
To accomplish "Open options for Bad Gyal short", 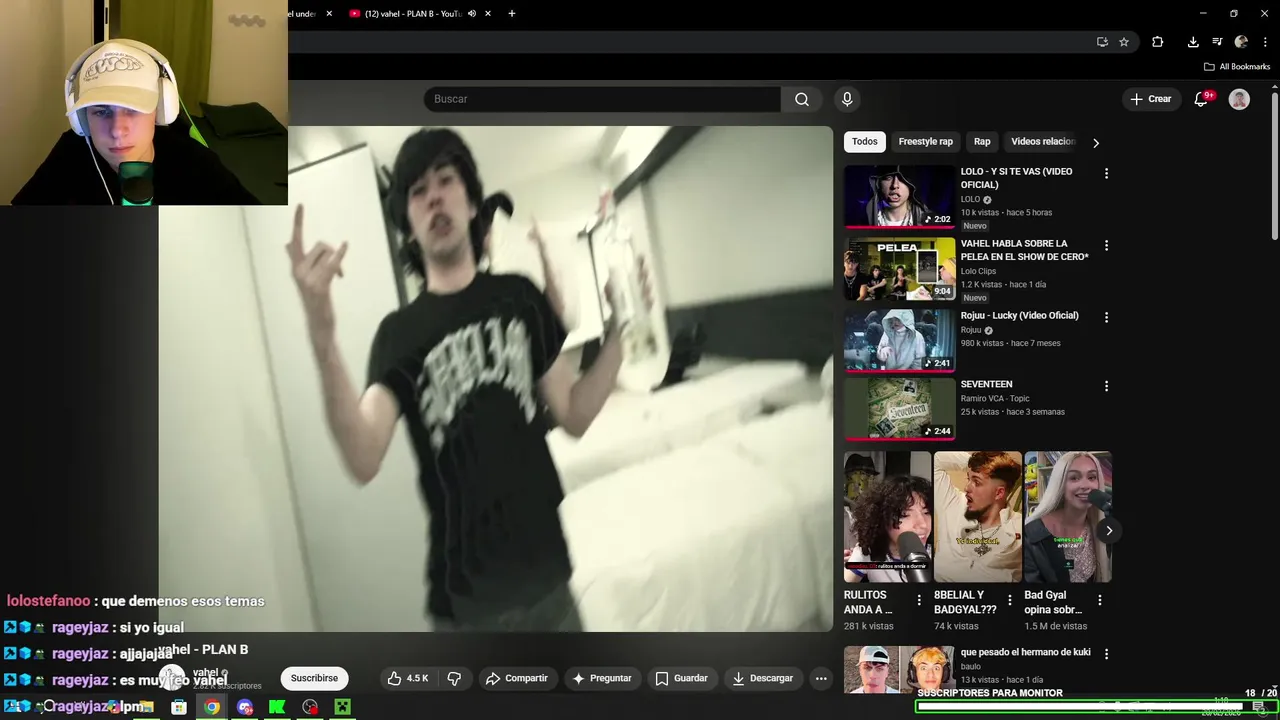I will click(1099, 601).
